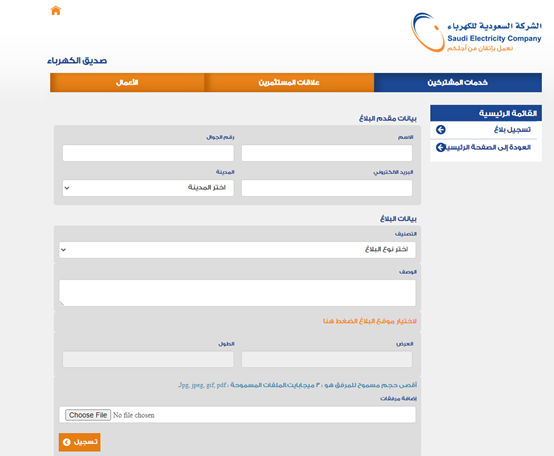Open the خدمات المشتركين tab
Screen dimensions: 554x456
(x=458, y=82)
